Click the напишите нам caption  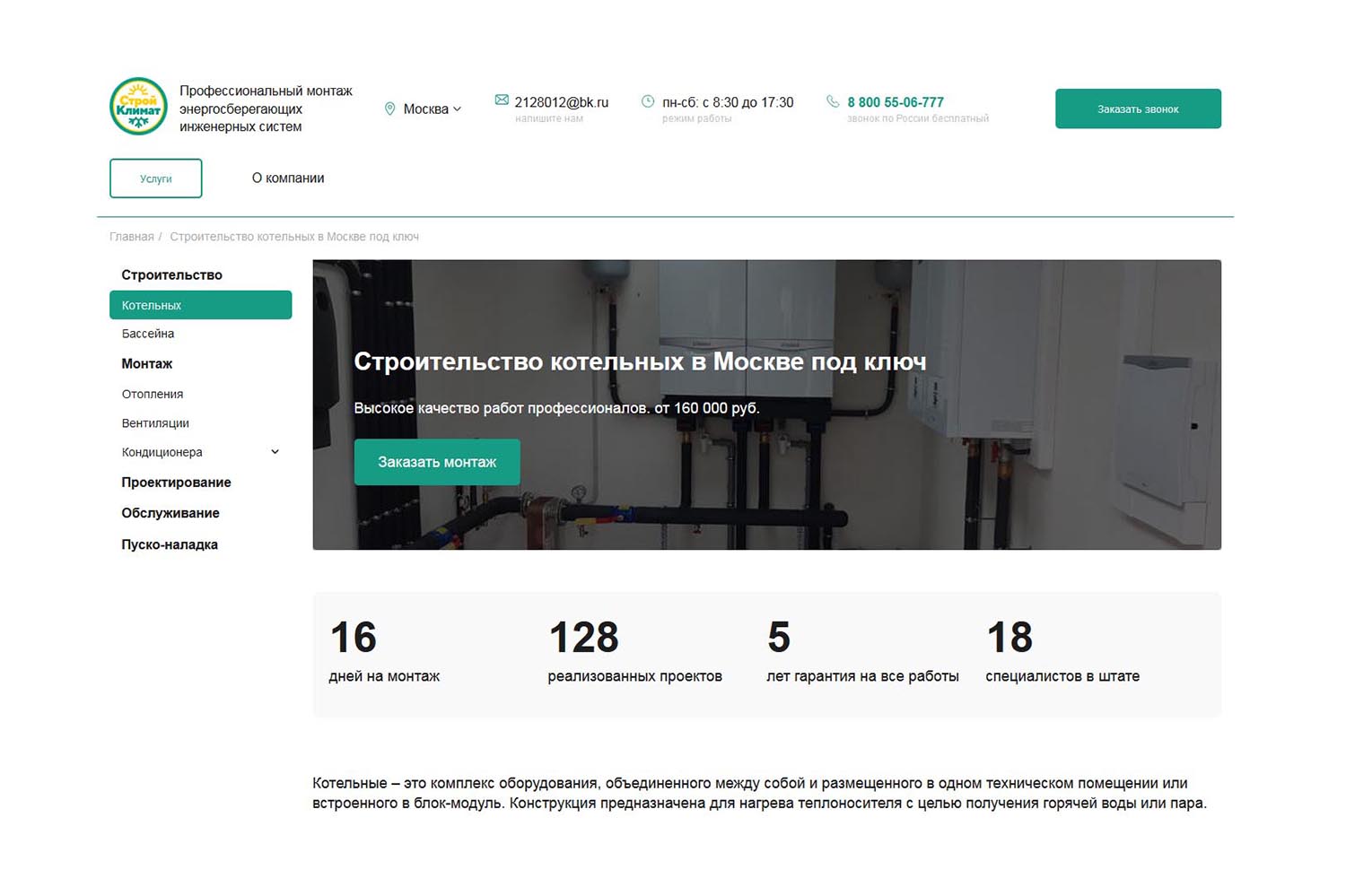pyautogui.click(x=549, y=118)
